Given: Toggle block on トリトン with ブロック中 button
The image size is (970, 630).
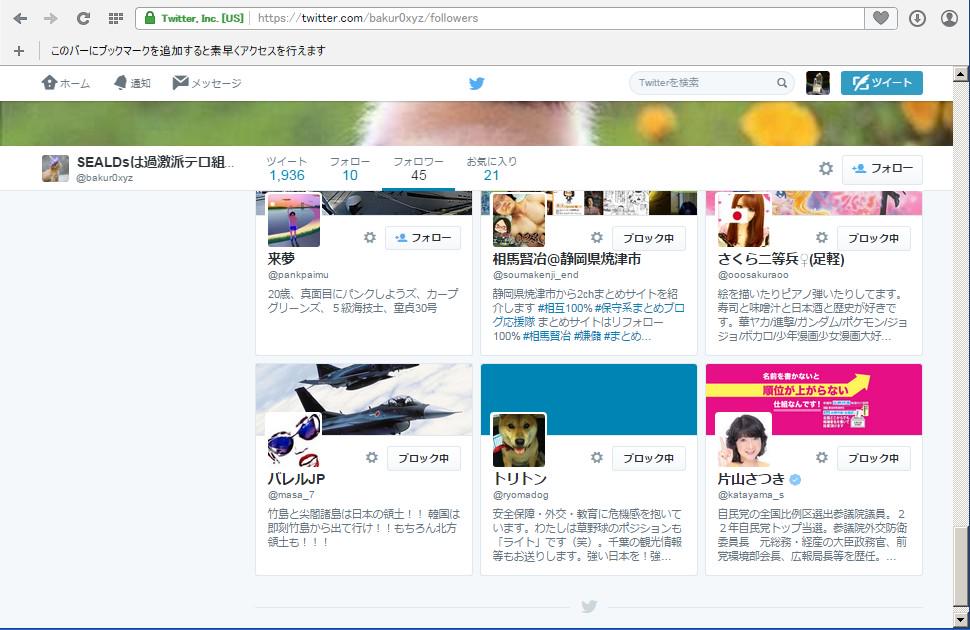Looking at the screenshot, I should [x=648, y=458].
